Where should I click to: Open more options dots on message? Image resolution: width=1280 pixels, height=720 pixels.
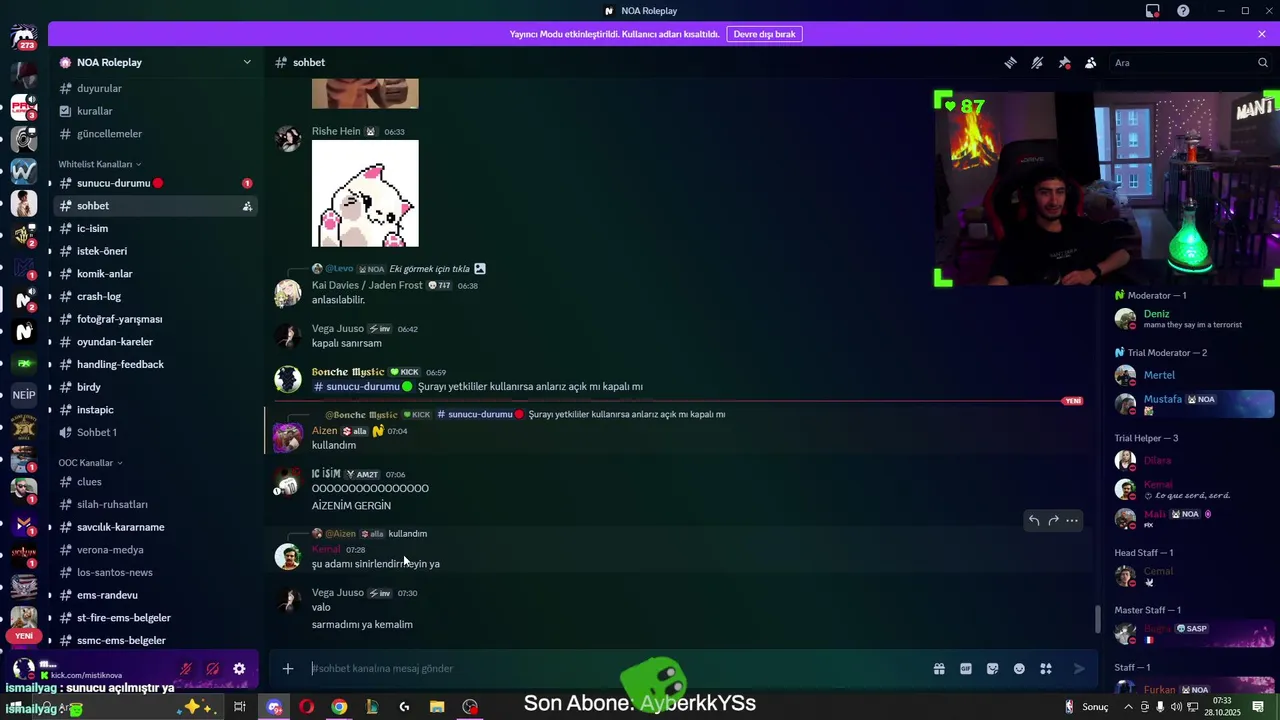point(1072,520)
